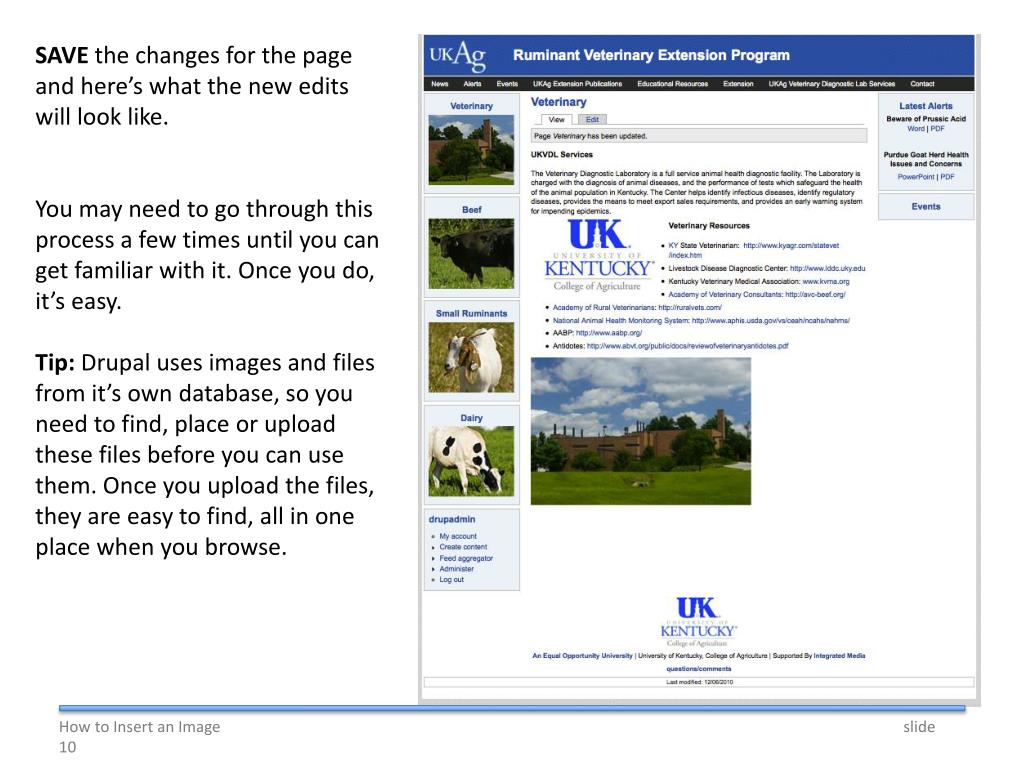Click the Log out link
This screenshot has height=768, width=1024.
[451, 579]
